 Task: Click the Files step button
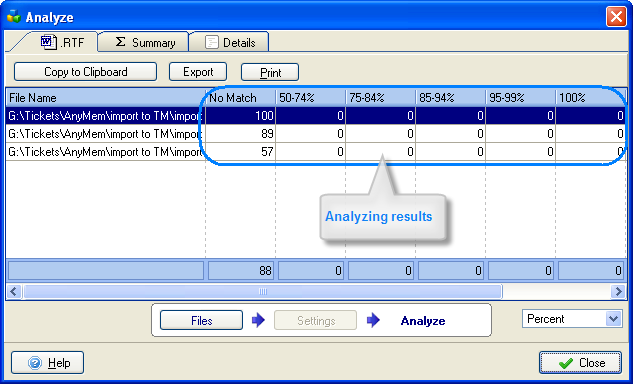click(201, 321)
